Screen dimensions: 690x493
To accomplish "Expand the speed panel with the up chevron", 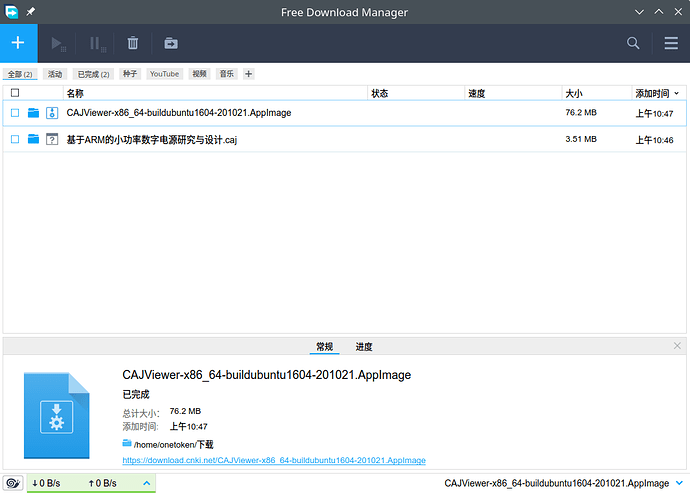I will click(147, 483).
